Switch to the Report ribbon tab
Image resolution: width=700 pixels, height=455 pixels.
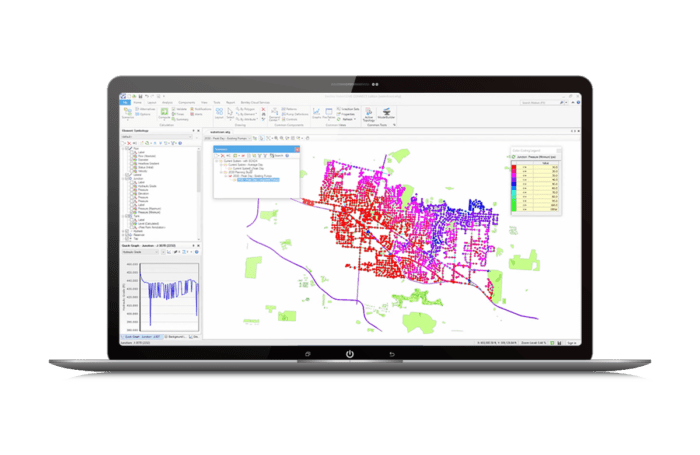230,103
